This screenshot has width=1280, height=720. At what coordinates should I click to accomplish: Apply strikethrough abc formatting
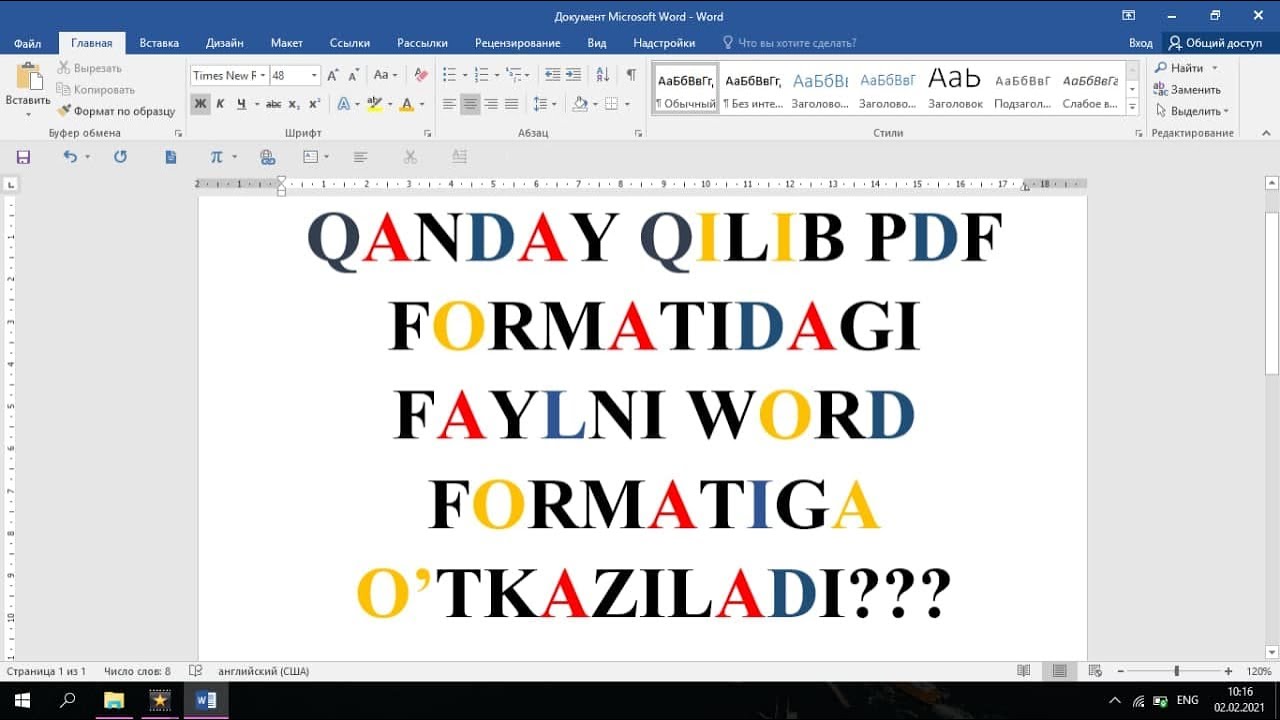273,104
